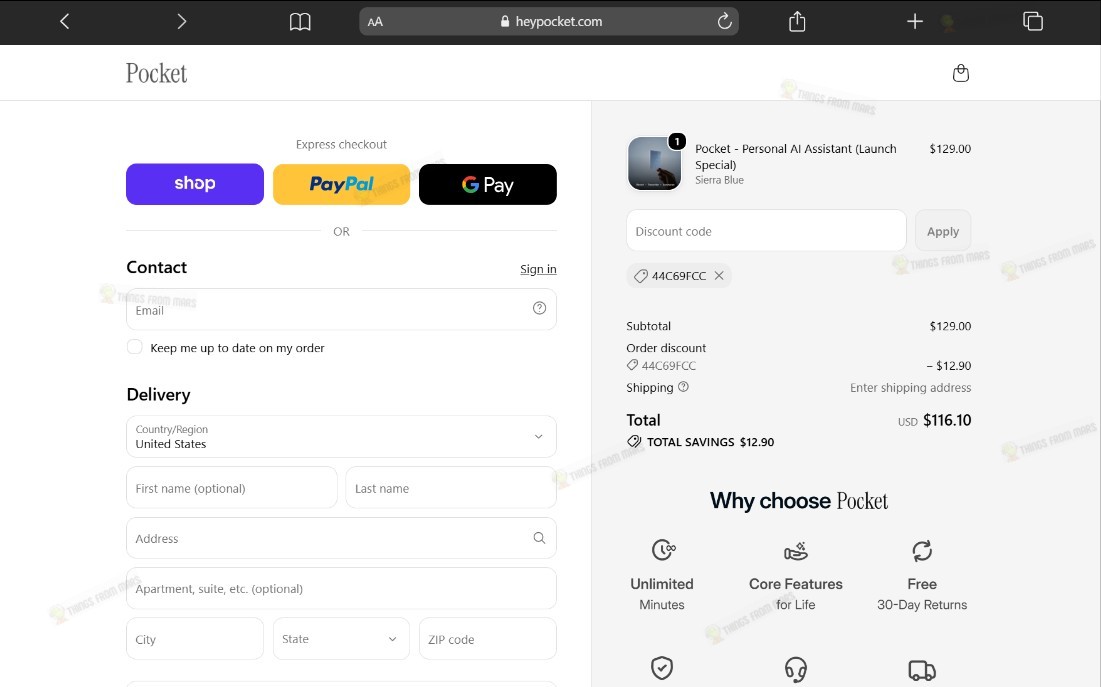
Task: Open the browser share sheet icon
Action: (797, 21)
